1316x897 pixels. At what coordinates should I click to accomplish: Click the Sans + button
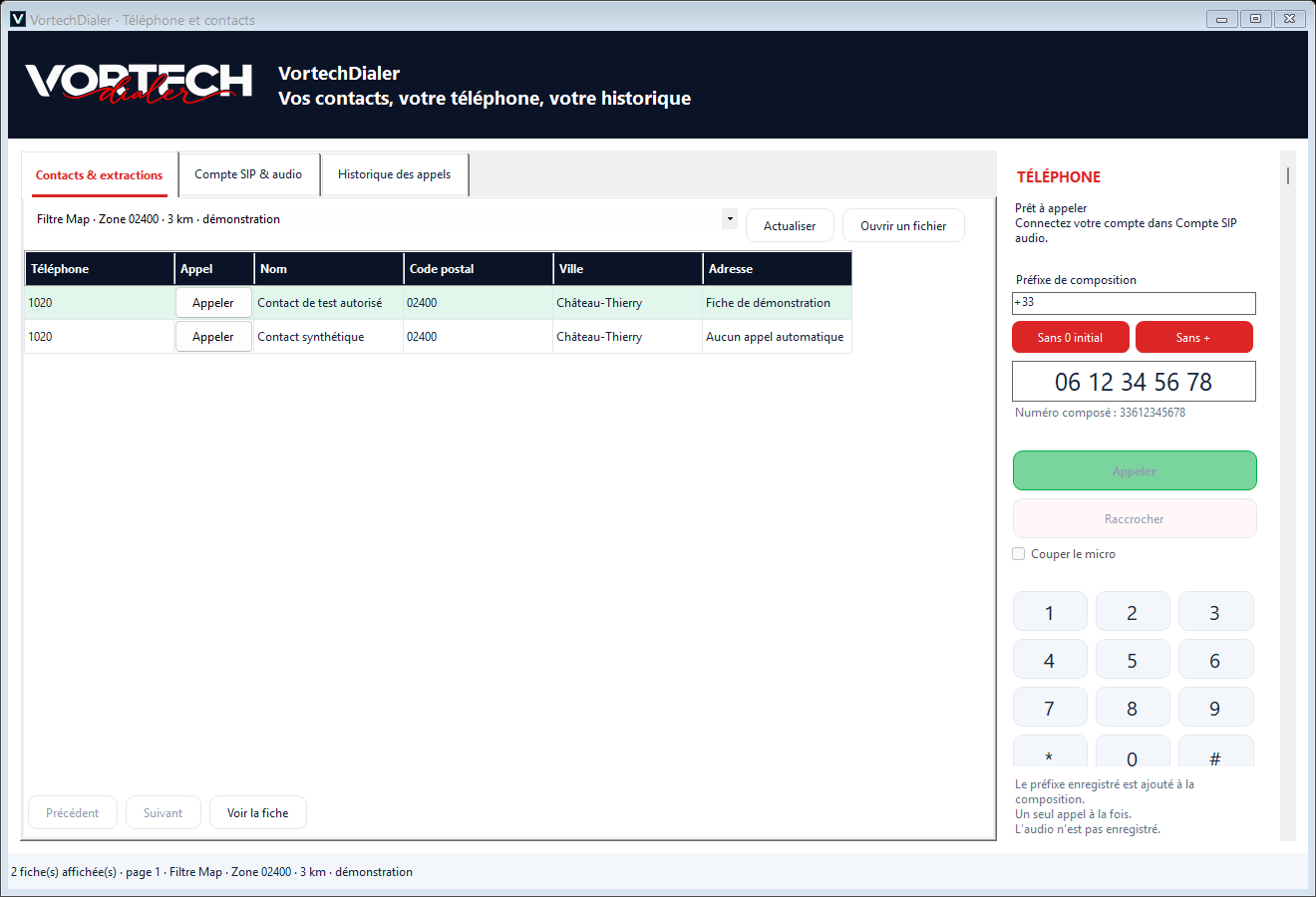[x=1193, y=338]
